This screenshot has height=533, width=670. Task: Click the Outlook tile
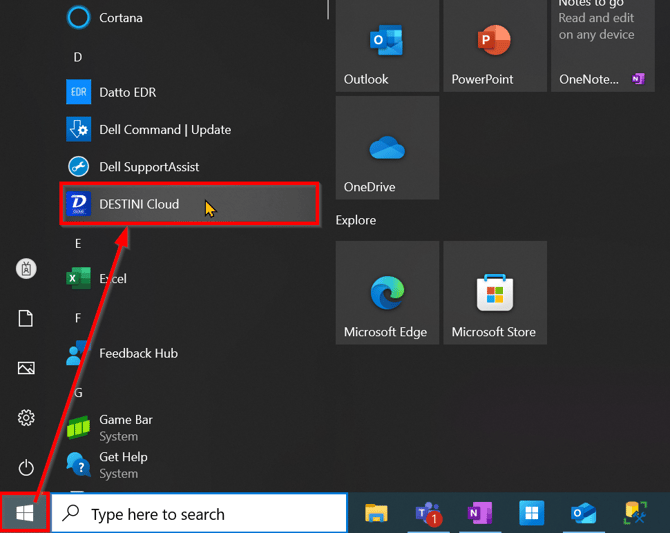(x=387, y=46)
